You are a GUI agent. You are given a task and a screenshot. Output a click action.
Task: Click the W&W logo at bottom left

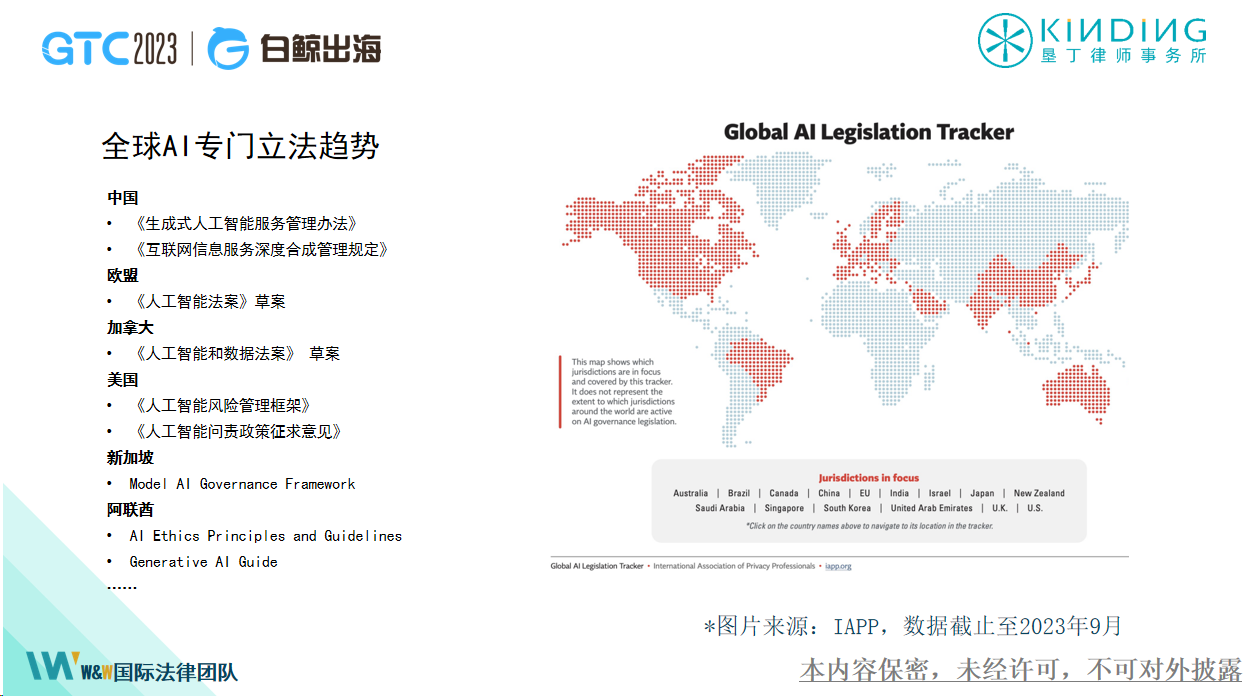[x=52, y=666]
